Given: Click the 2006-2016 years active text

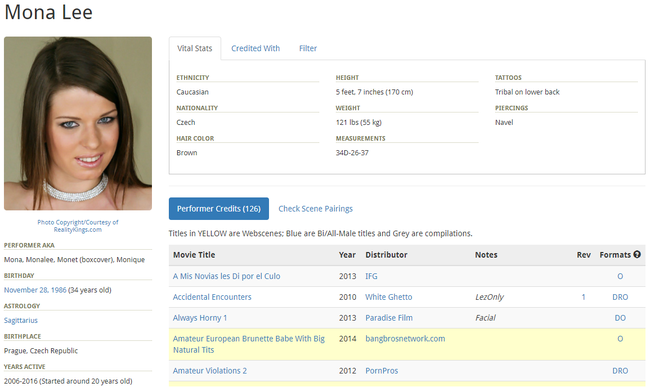Looking at the screenshot, I should (68, 381).
